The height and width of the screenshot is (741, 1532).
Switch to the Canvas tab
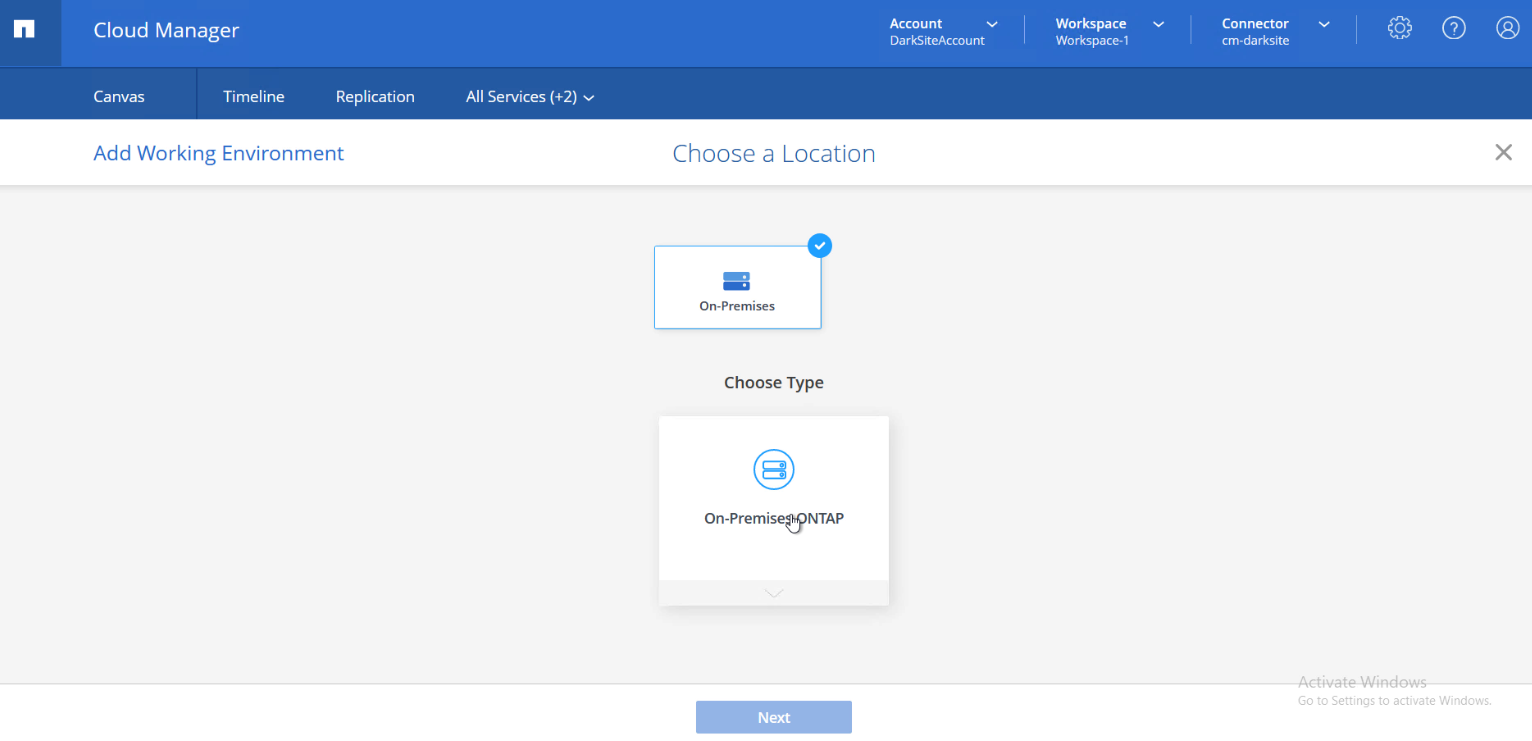119,97
